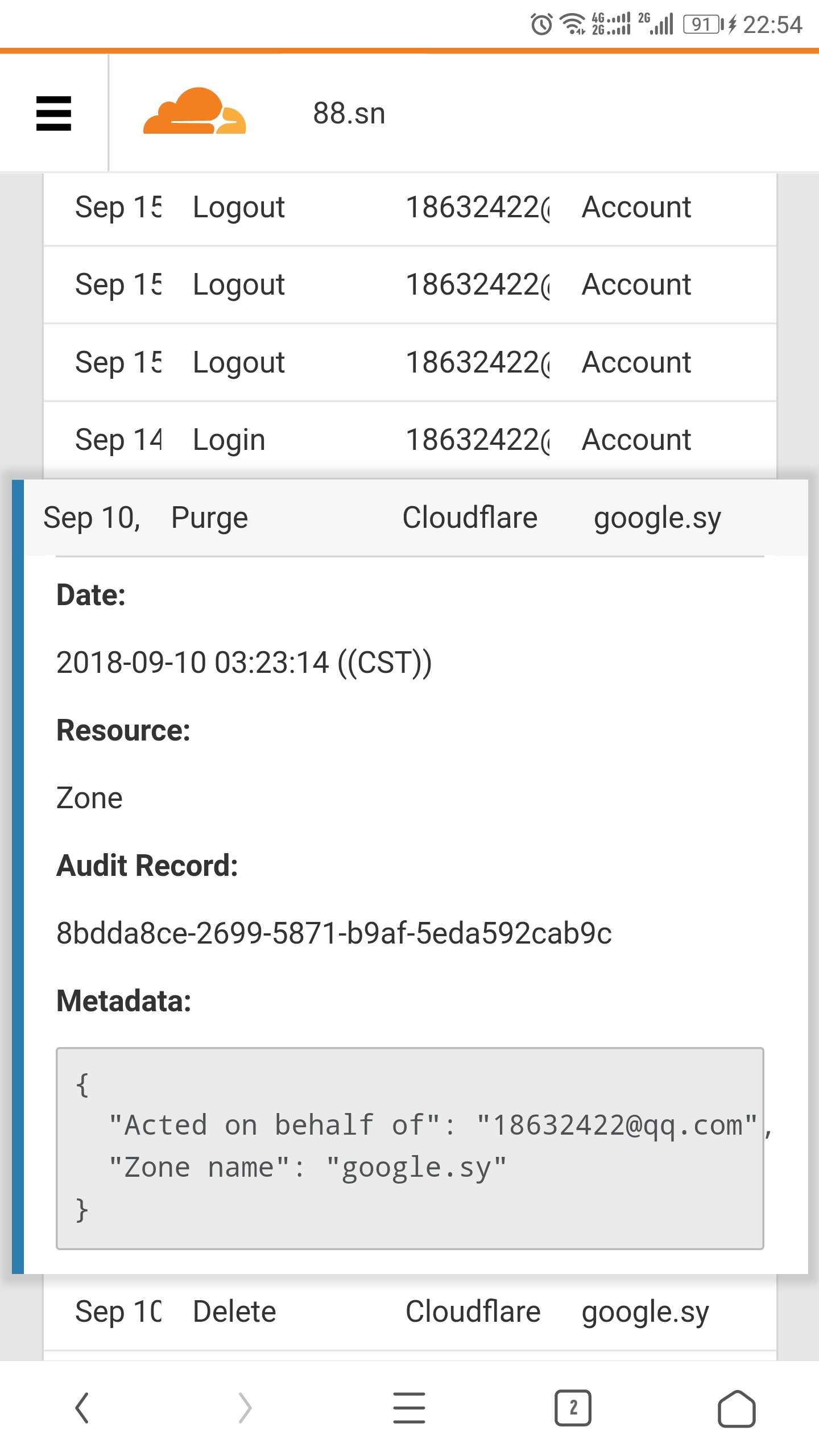Image resolution: width=819 pixels, height=1456 pixels.
Task: Click the Audit Record: label
Action: (147, 866)
